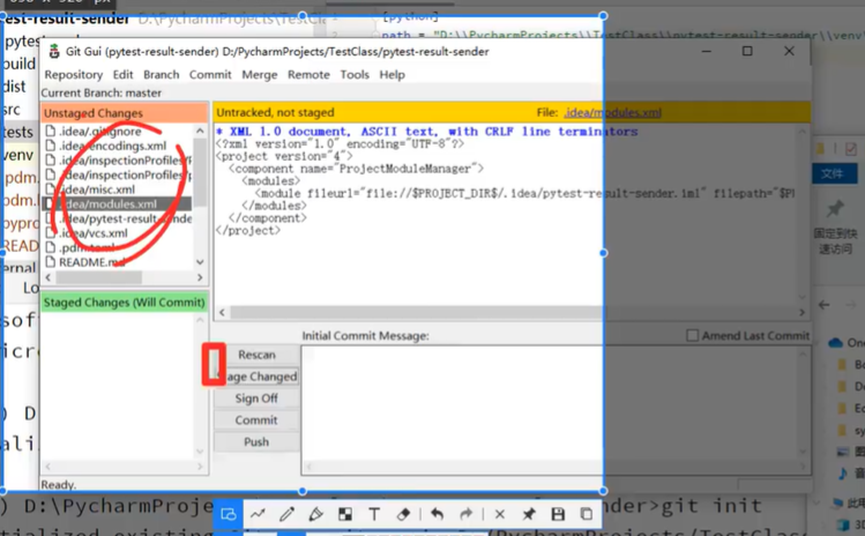Click the Ready. status bar text
Image resolution: width=865 pixels, height=536 pixels.
click(x=58, y=485)
